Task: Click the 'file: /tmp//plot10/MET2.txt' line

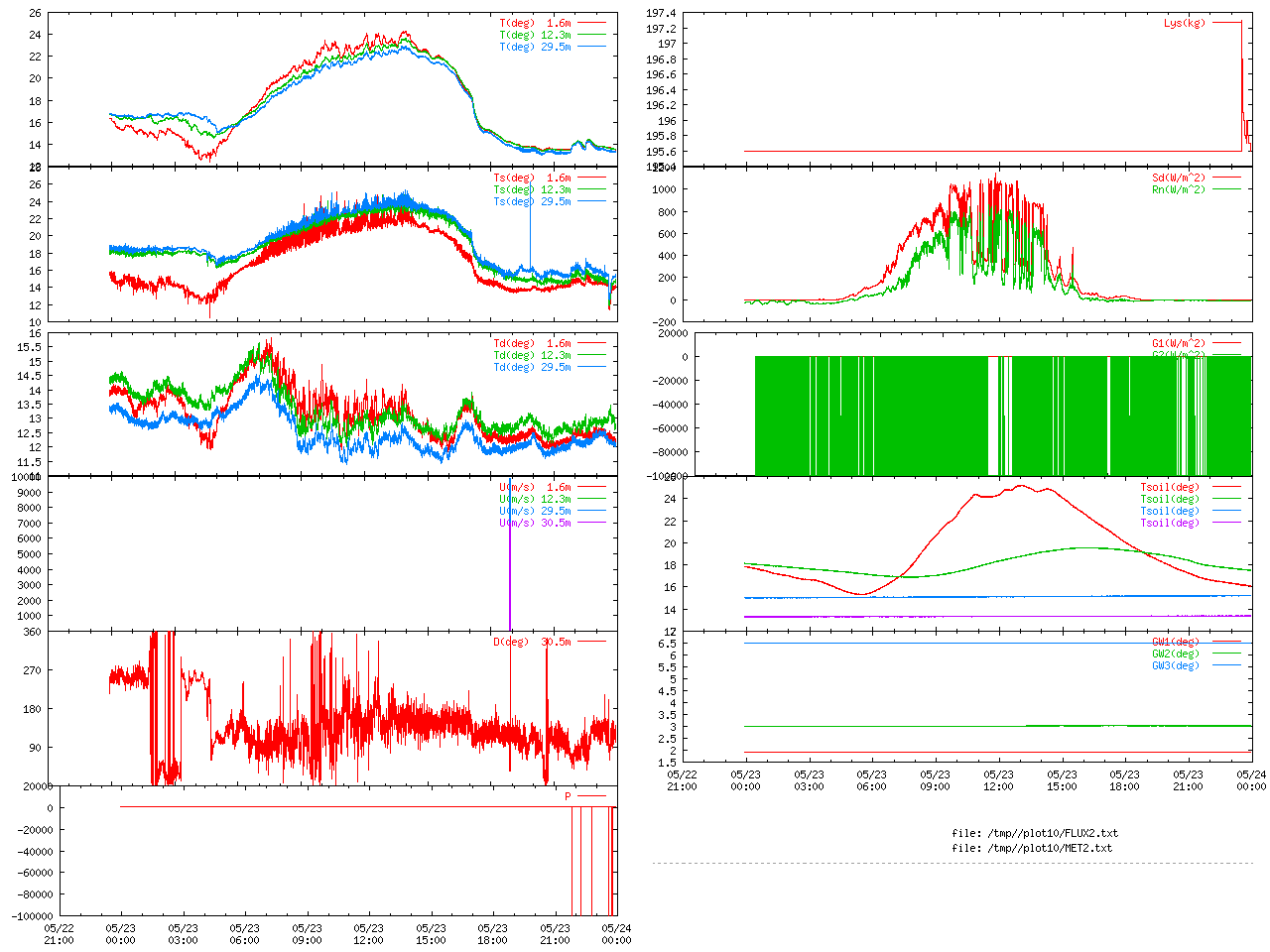Action: 1032,848
